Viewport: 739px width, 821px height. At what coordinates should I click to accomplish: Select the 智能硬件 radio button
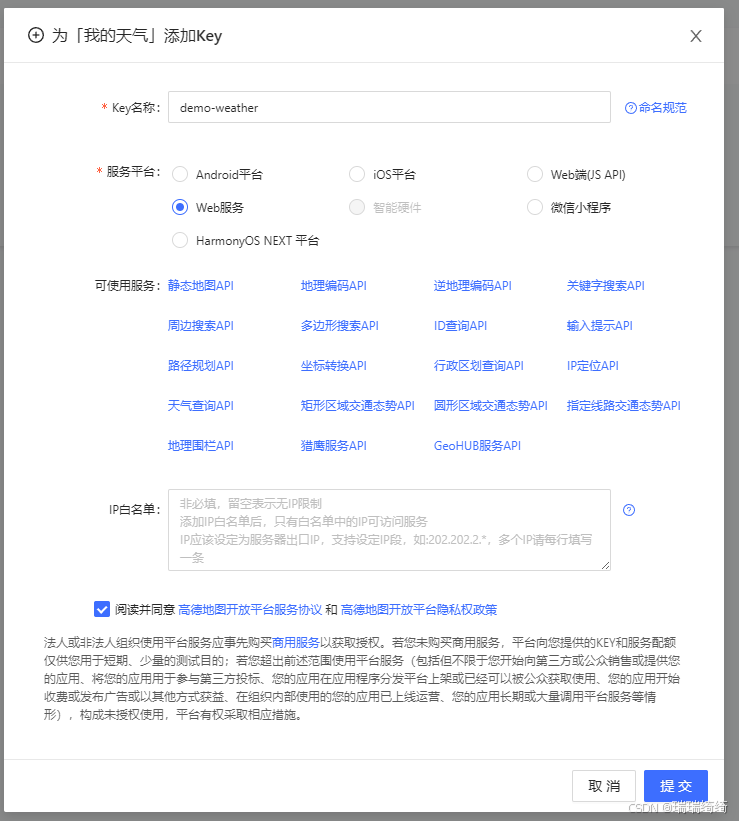click(x=357, y=207)
